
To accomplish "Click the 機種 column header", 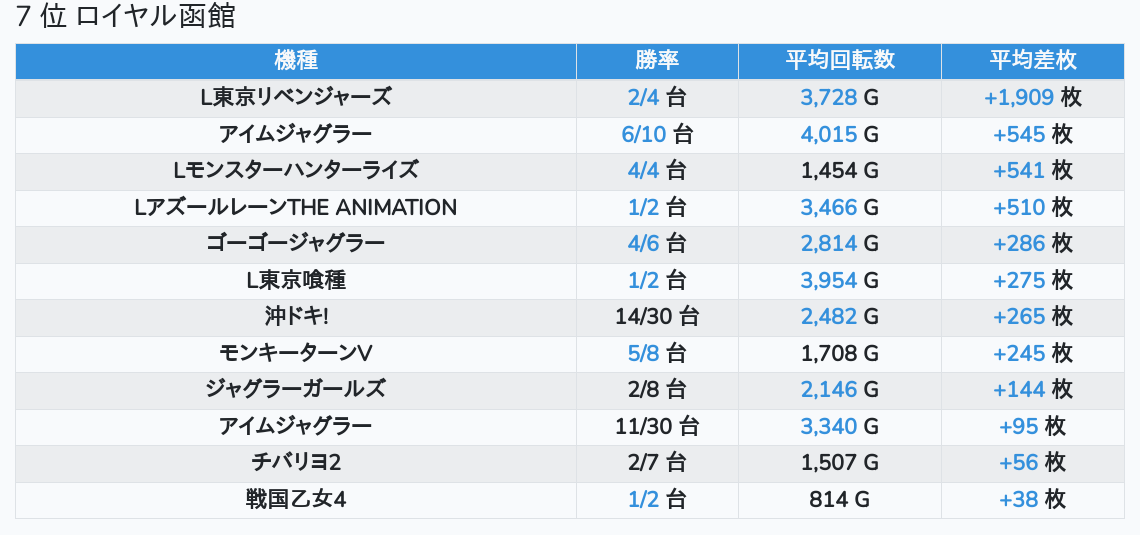I will point(295,60).
